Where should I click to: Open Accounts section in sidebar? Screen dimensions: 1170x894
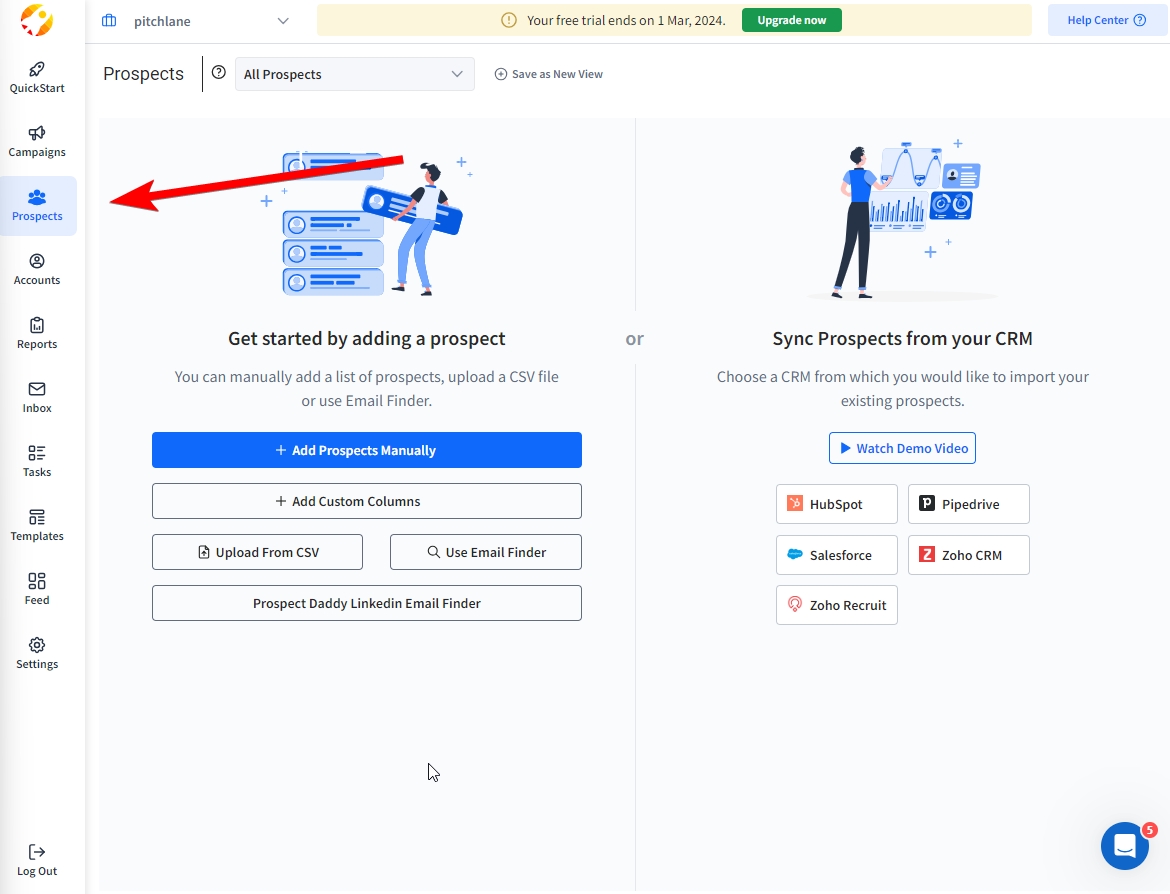coord(37,262)
